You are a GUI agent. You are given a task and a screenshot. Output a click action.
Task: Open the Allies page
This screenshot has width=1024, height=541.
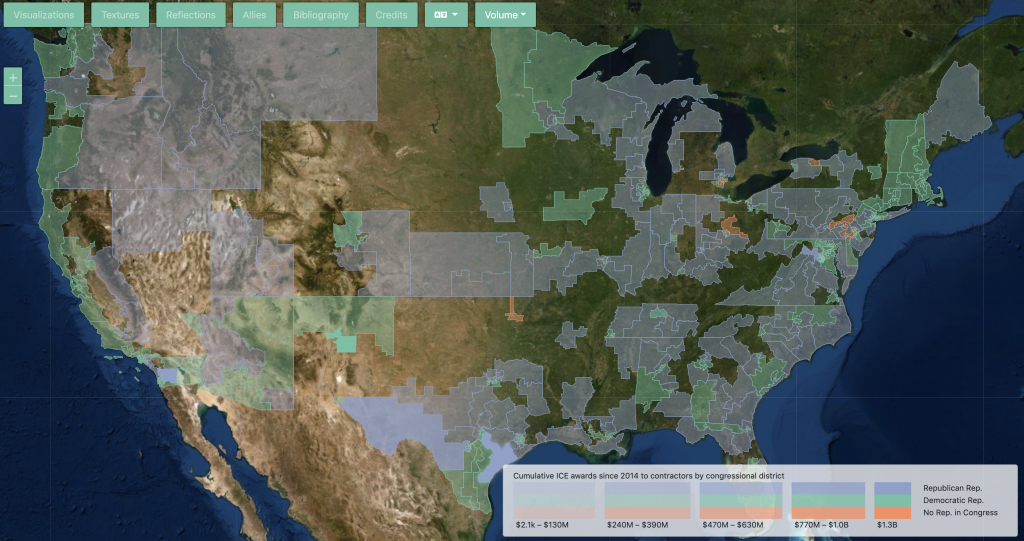click(x=254, y=15)
